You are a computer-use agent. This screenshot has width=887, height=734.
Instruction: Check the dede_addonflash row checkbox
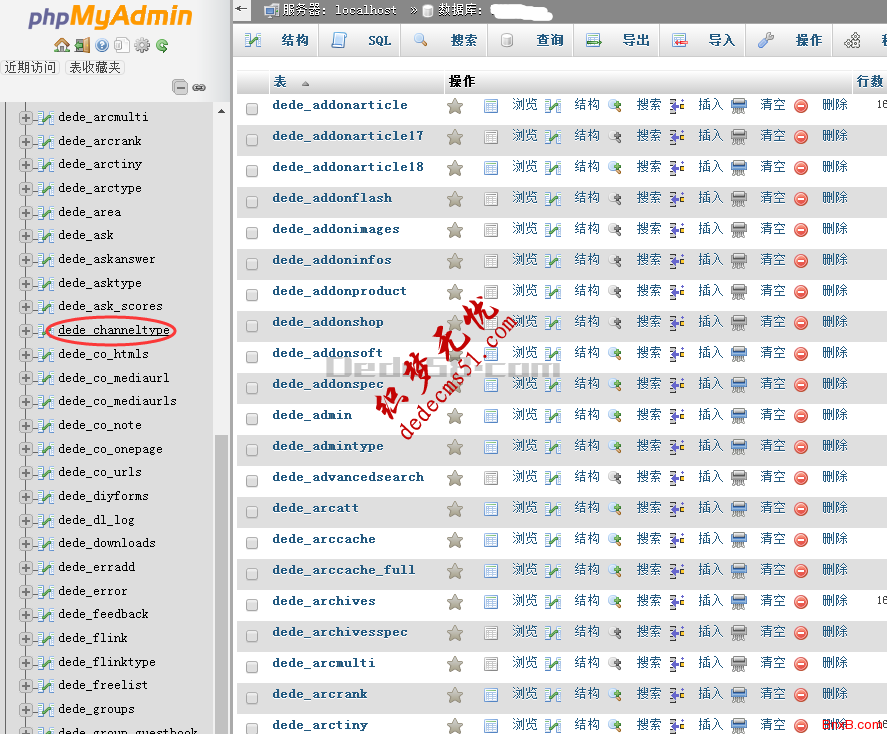(252, 202)
